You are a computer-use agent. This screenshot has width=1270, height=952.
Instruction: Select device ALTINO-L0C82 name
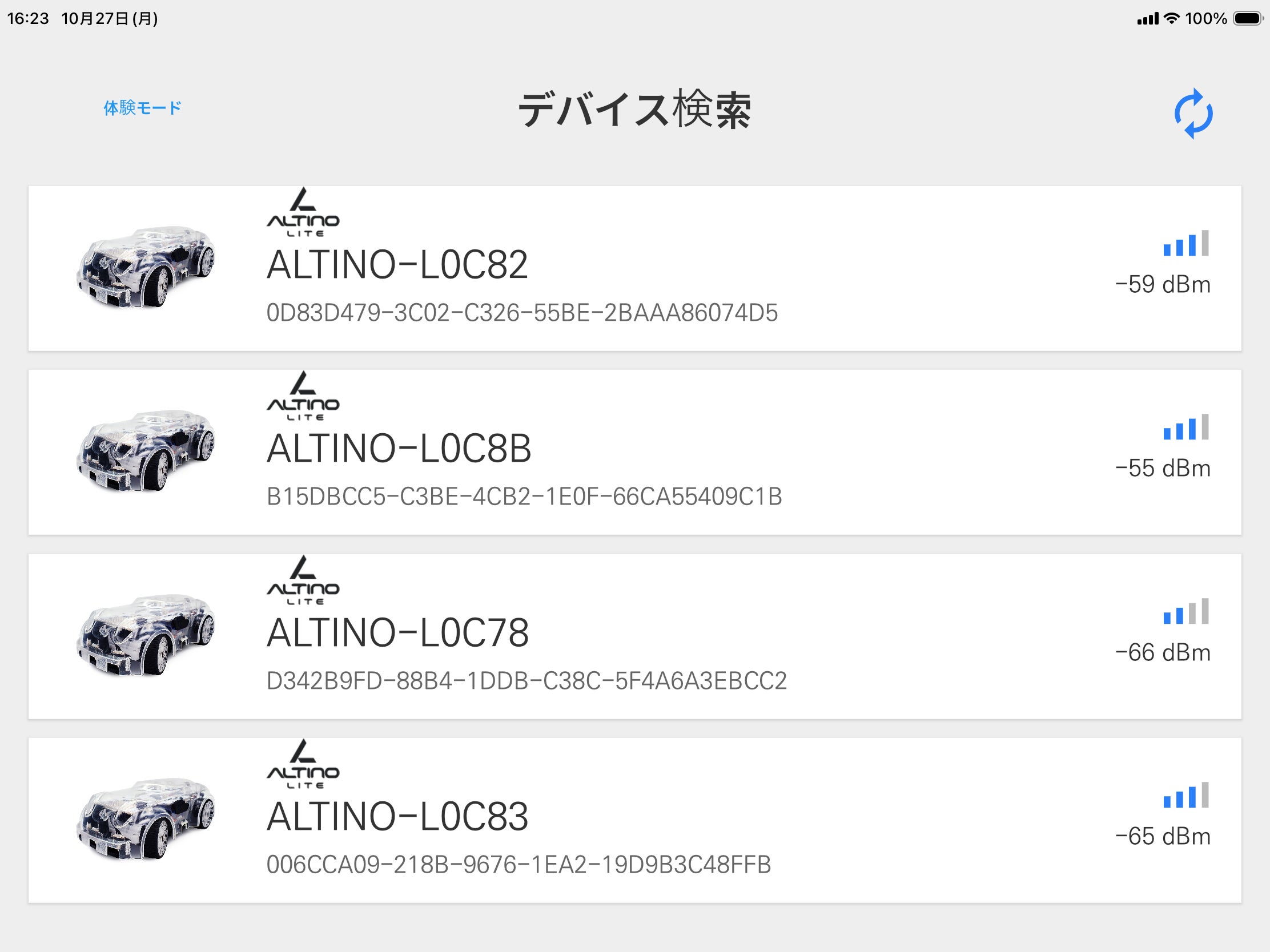click(397, 265)
